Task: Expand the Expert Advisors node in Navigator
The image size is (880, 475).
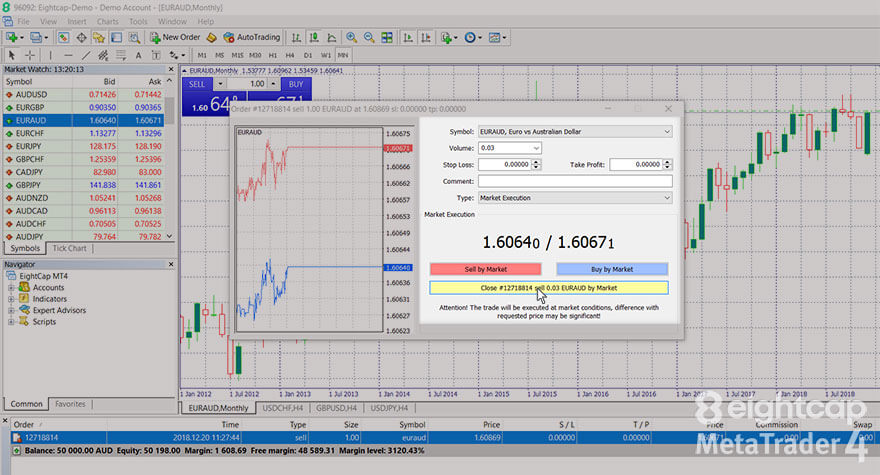Action: [x=11, y=310]
